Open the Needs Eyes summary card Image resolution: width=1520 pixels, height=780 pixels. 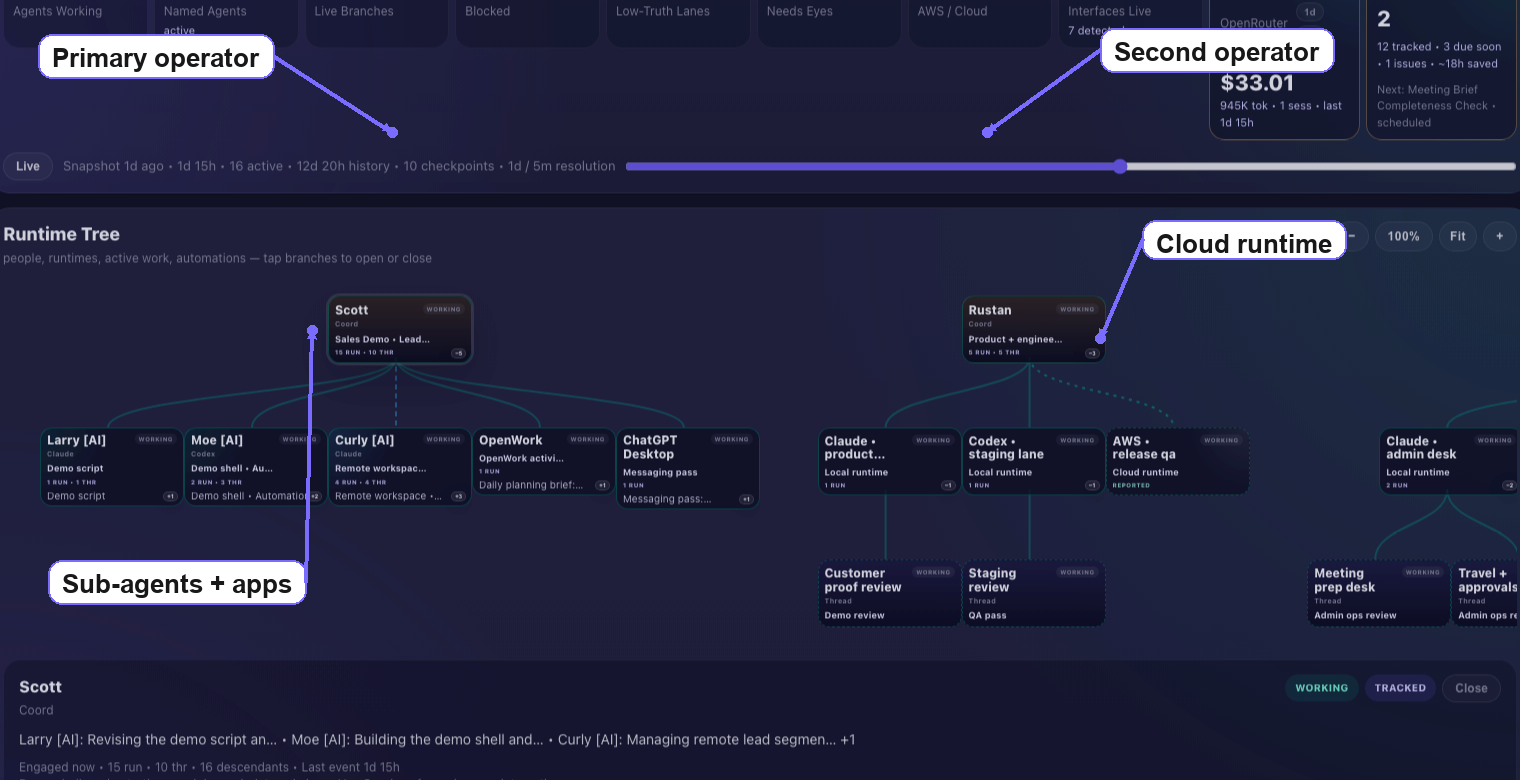(830, 22)
